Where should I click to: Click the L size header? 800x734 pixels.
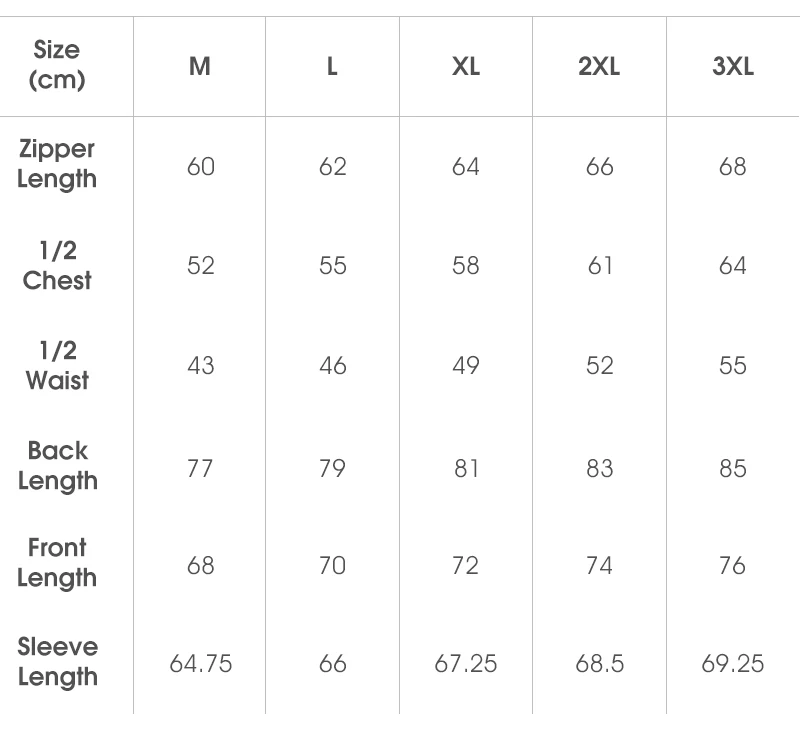point(332,66)
